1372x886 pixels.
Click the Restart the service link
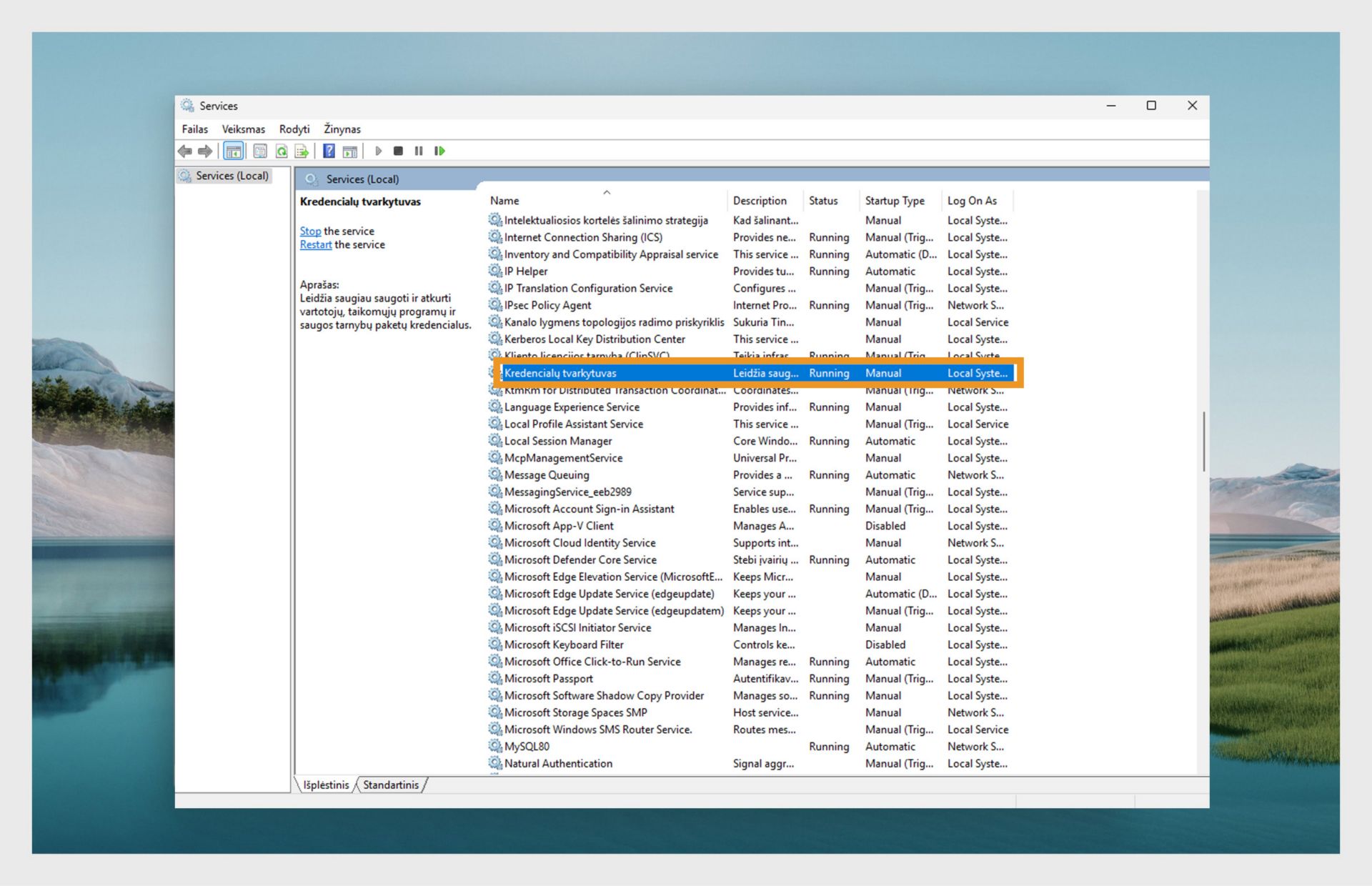coord(315,244)
